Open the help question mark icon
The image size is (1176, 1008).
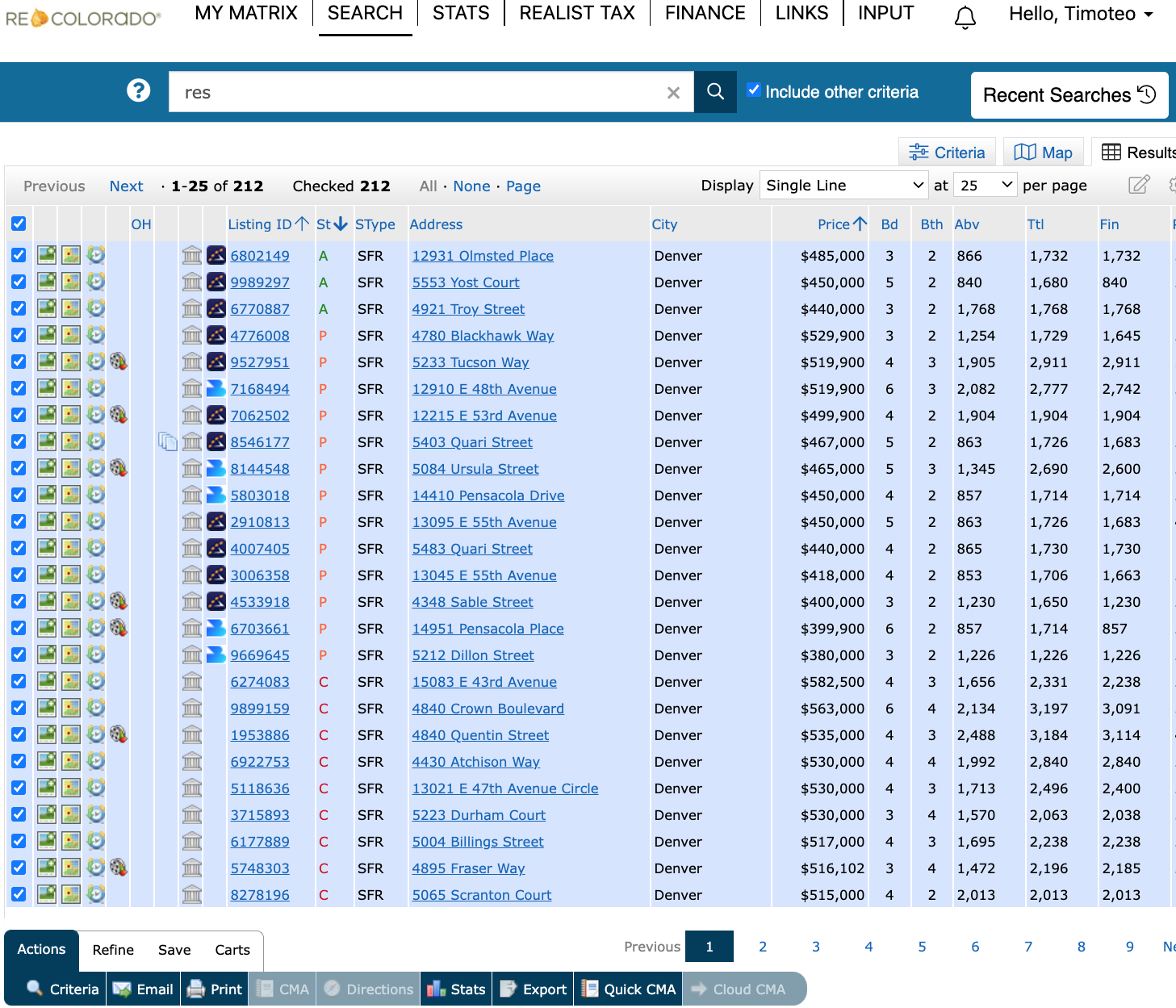[x=139, y=90]
